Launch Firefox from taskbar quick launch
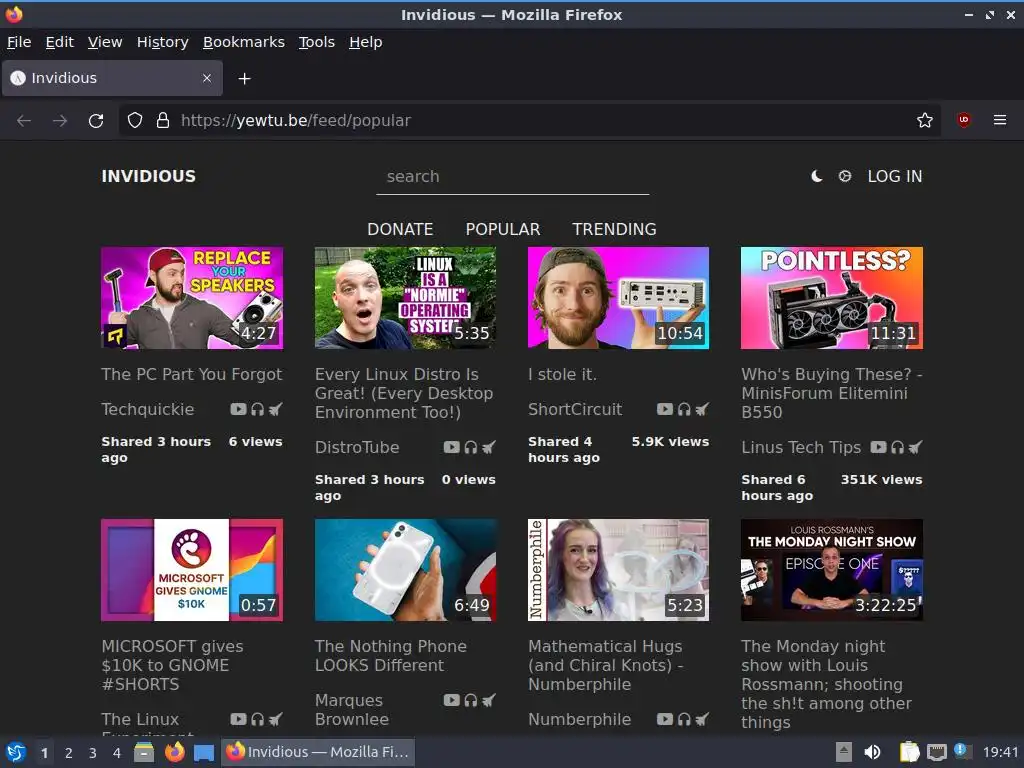Viewport: 1024px width, 768px height. (x=174, y=752)
